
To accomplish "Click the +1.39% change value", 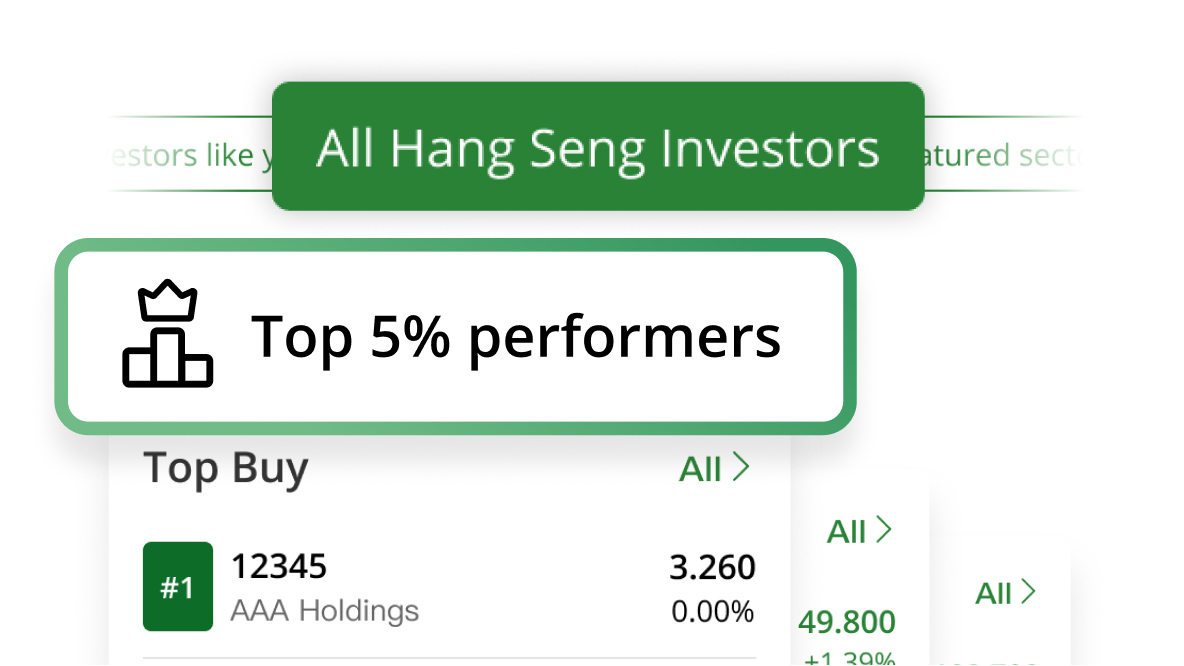I will click(848, 657).
